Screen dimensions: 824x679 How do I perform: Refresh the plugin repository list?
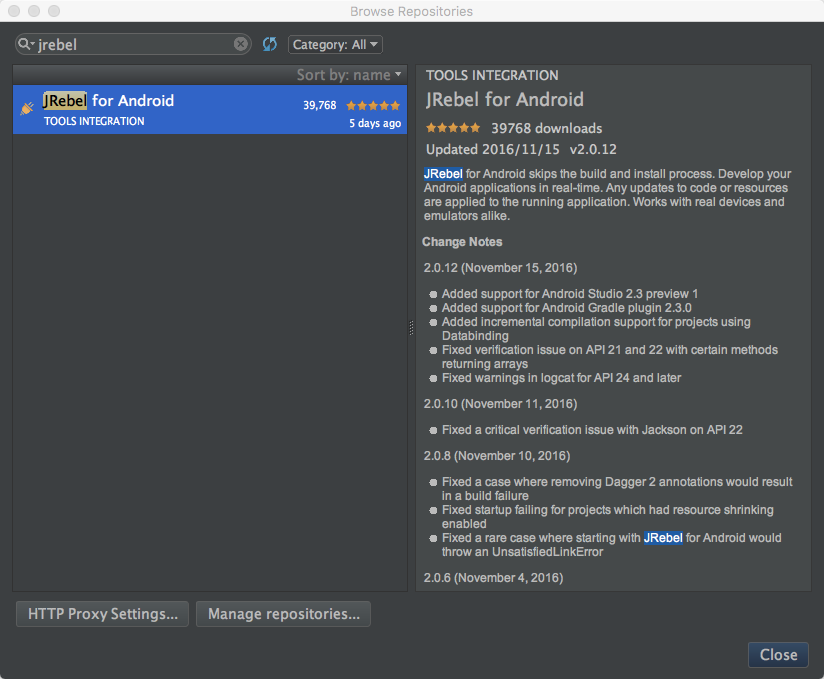(269, 44)
